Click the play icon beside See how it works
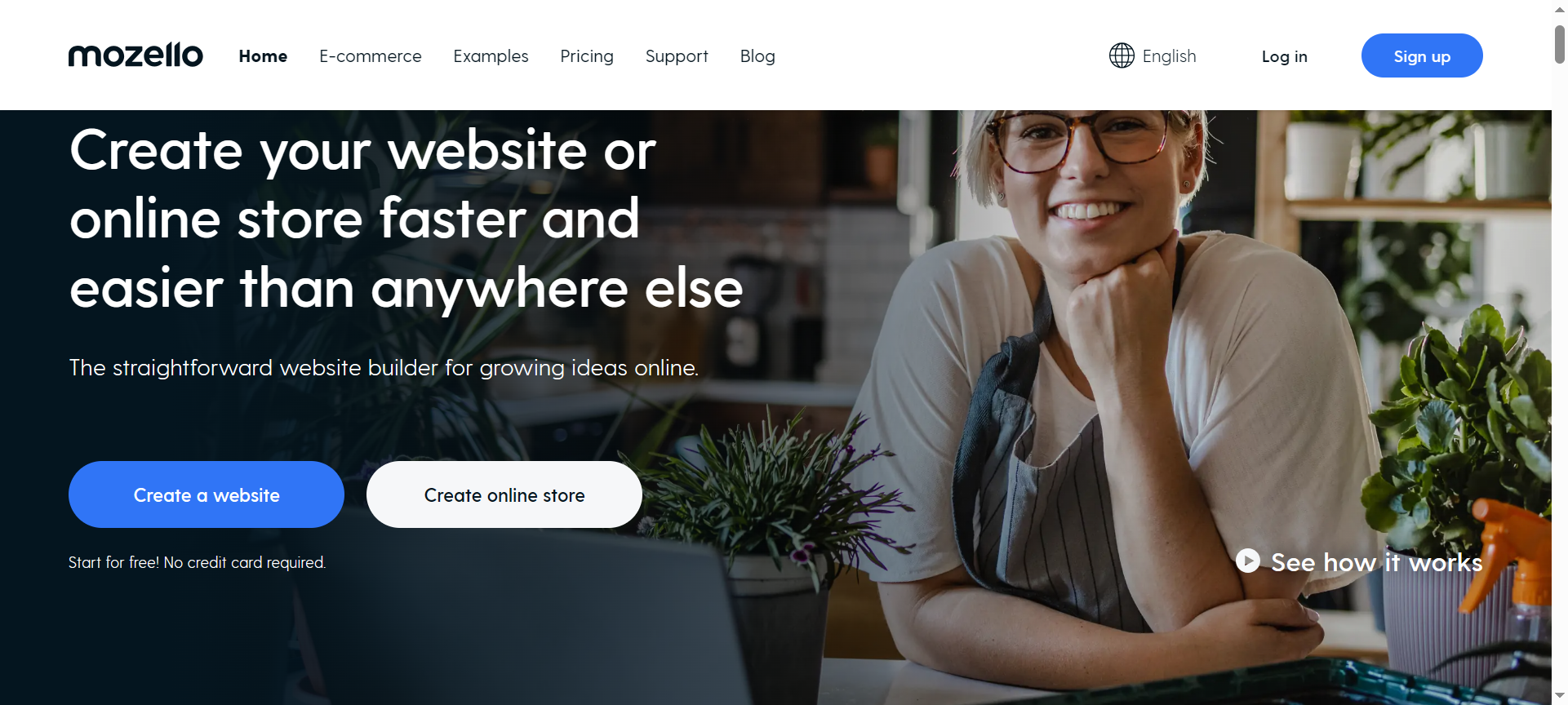Screen dimensions: 1568x705 pos(1247,561)
